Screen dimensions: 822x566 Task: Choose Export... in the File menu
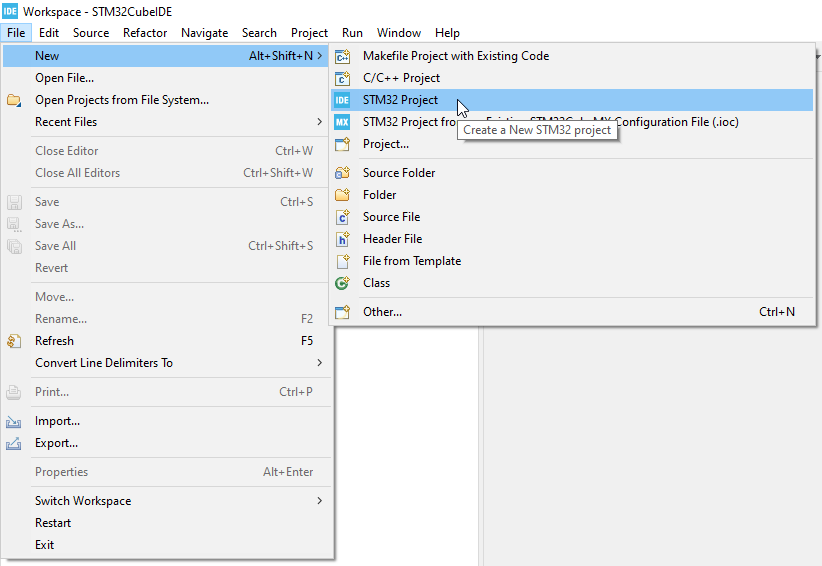(56, 443)
